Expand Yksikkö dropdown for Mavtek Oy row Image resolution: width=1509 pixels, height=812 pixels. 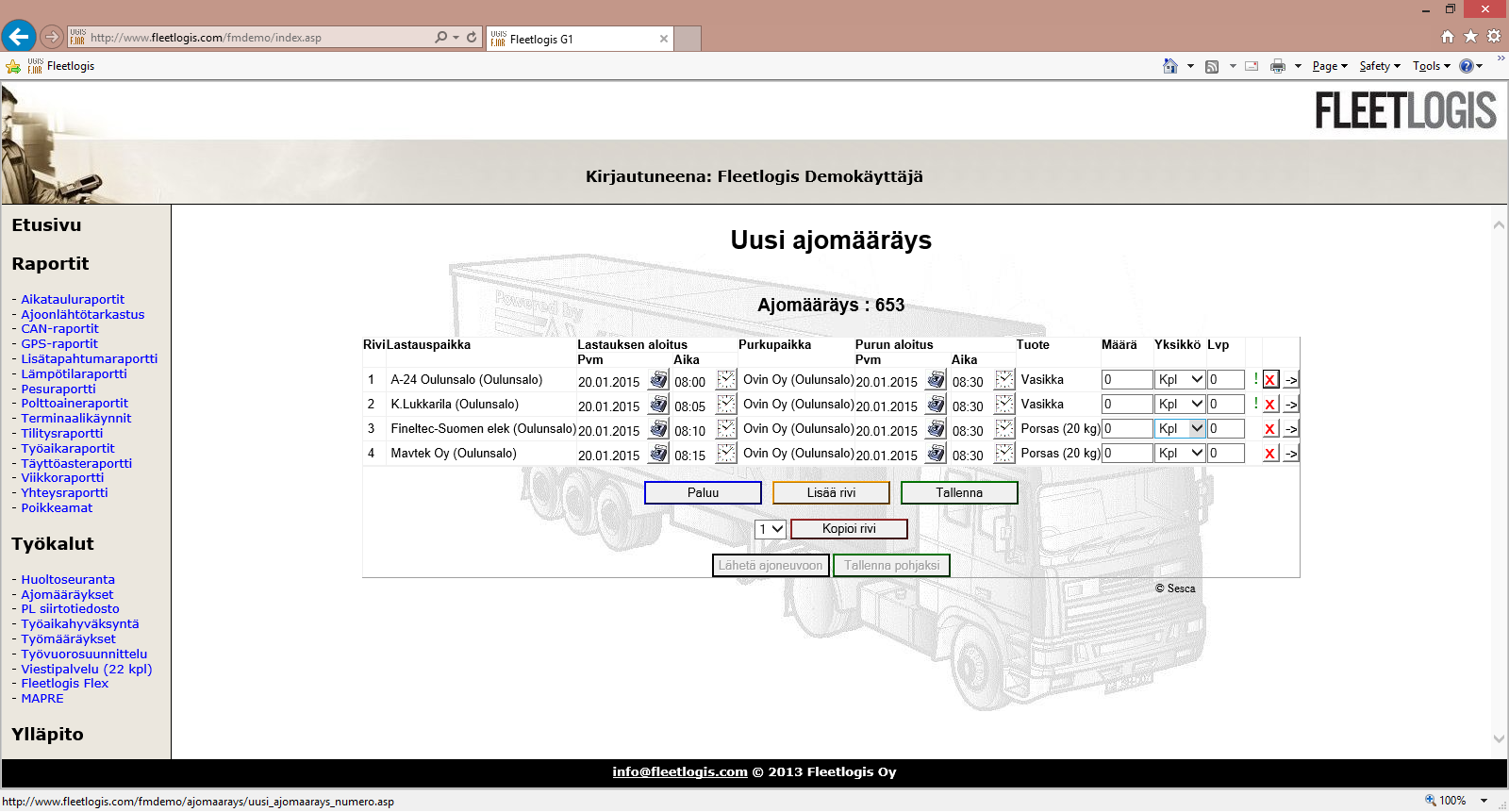(x=1180, y=453)
